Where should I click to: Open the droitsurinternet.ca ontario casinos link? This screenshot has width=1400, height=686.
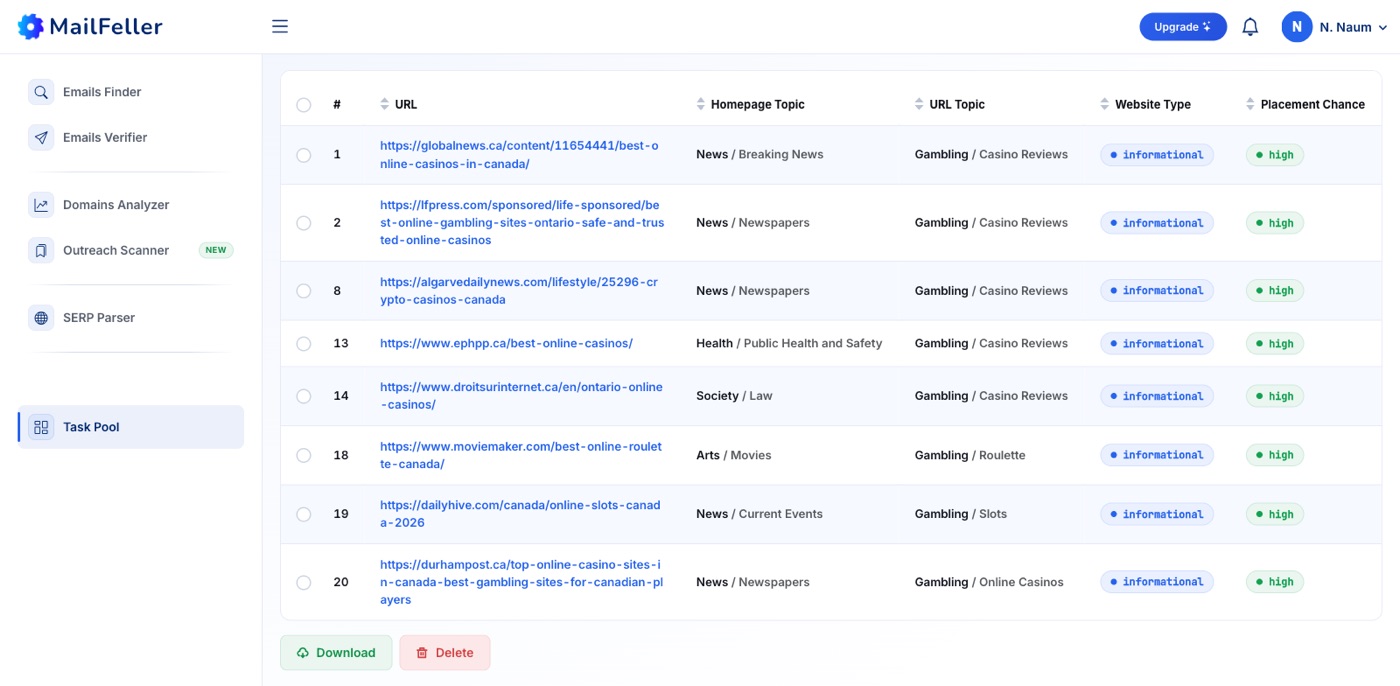[521, 396]
